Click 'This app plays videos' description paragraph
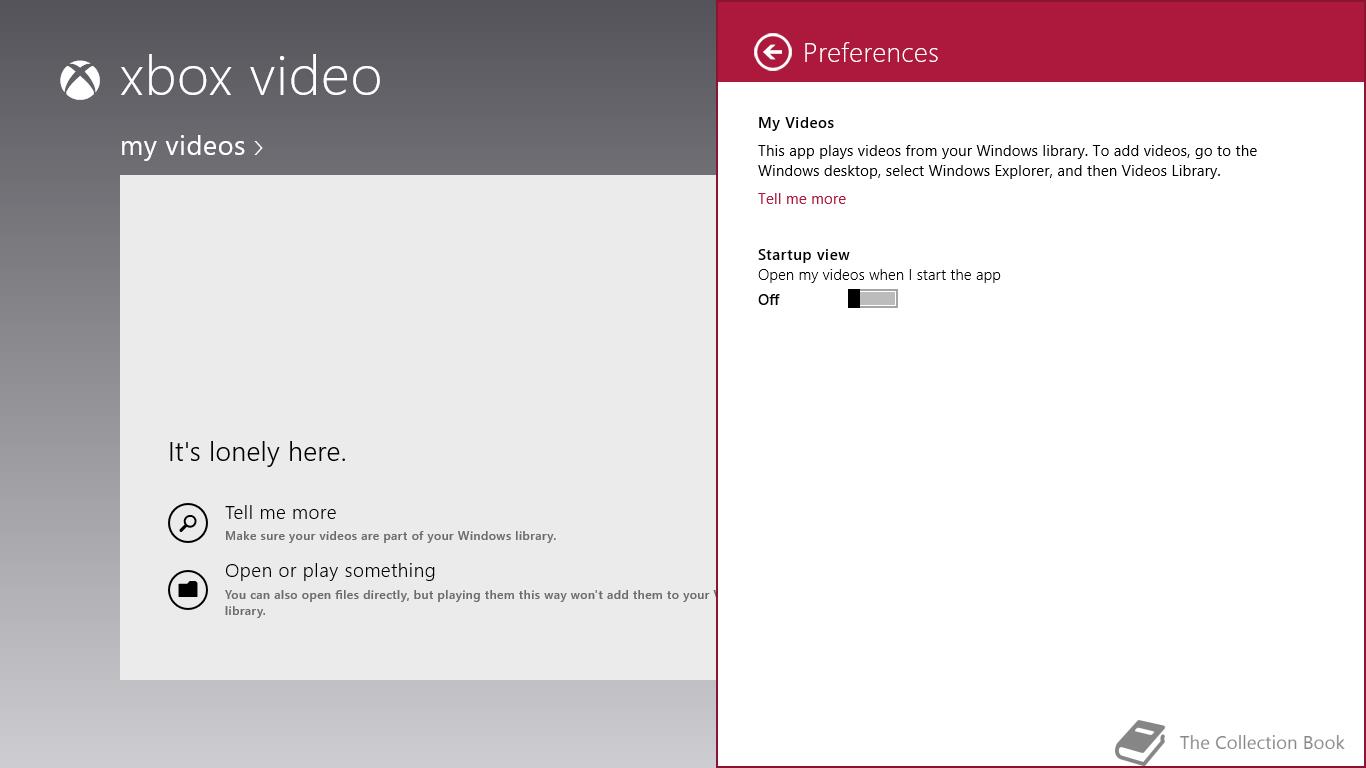The width and height of the screenshot is (1366, 768). tap(1007, 161)
